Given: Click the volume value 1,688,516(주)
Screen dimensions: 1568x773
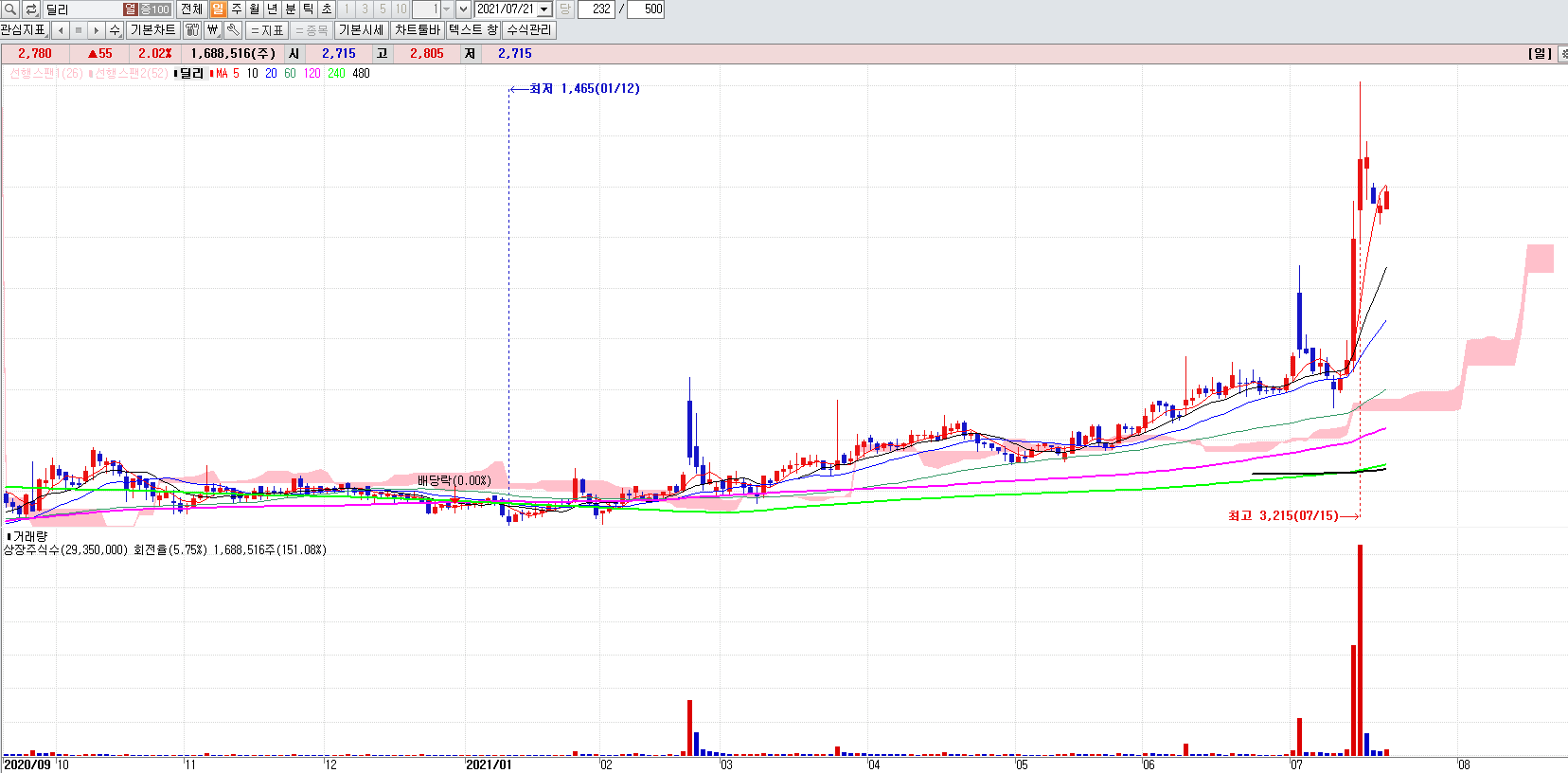Looking at the screenshot, I should [233, 54].
